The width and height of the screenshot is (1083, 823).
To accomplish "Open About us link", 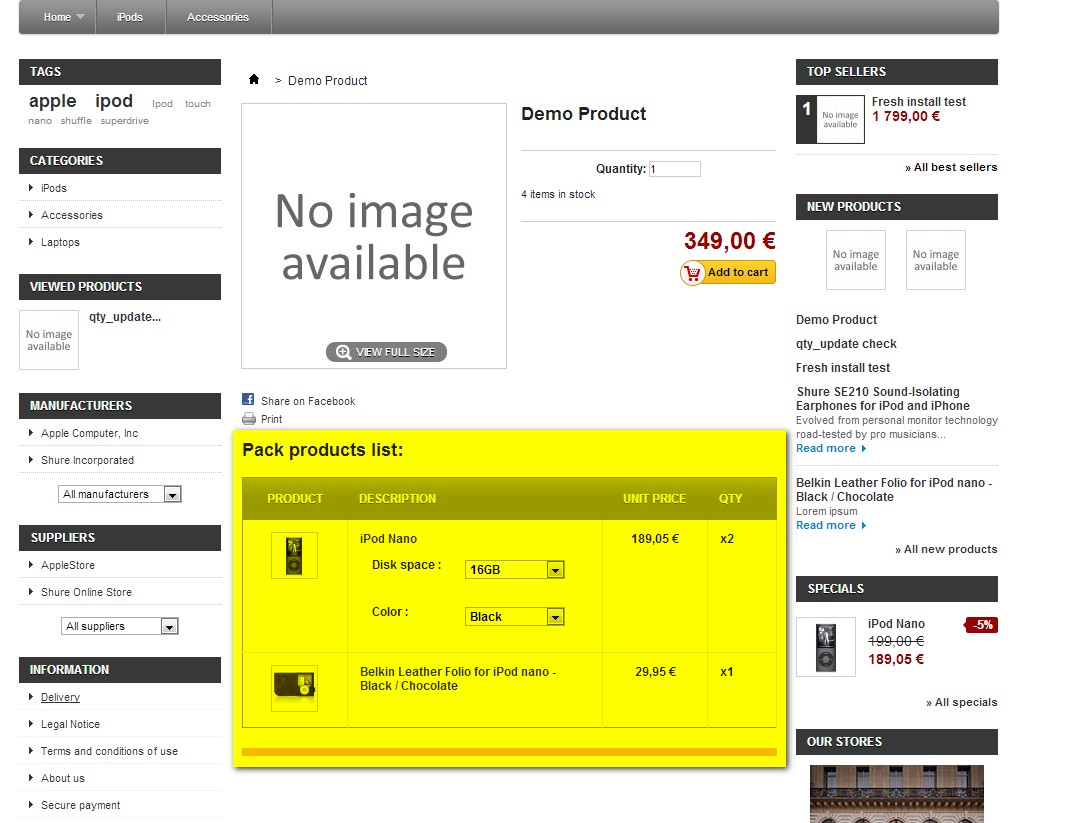I will click(63, 778).
